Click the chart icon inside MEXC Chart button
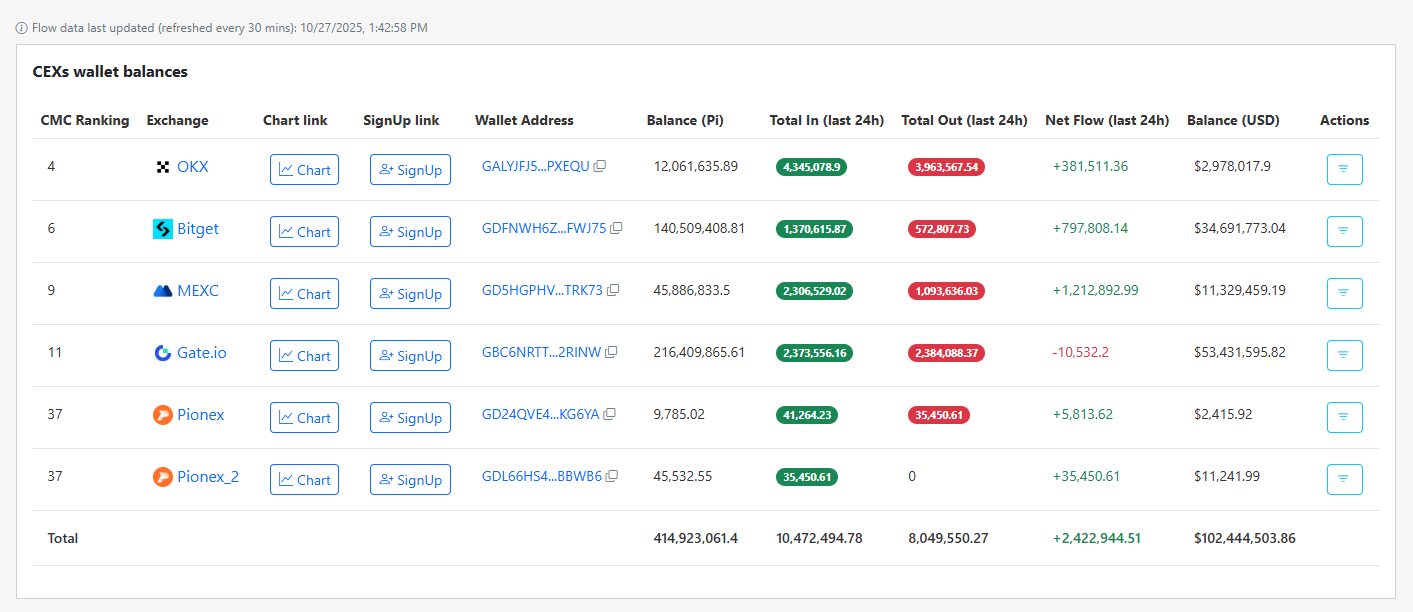Image resolution: width=1413 pixels, height=612 pixels. [x=288, y=293]
